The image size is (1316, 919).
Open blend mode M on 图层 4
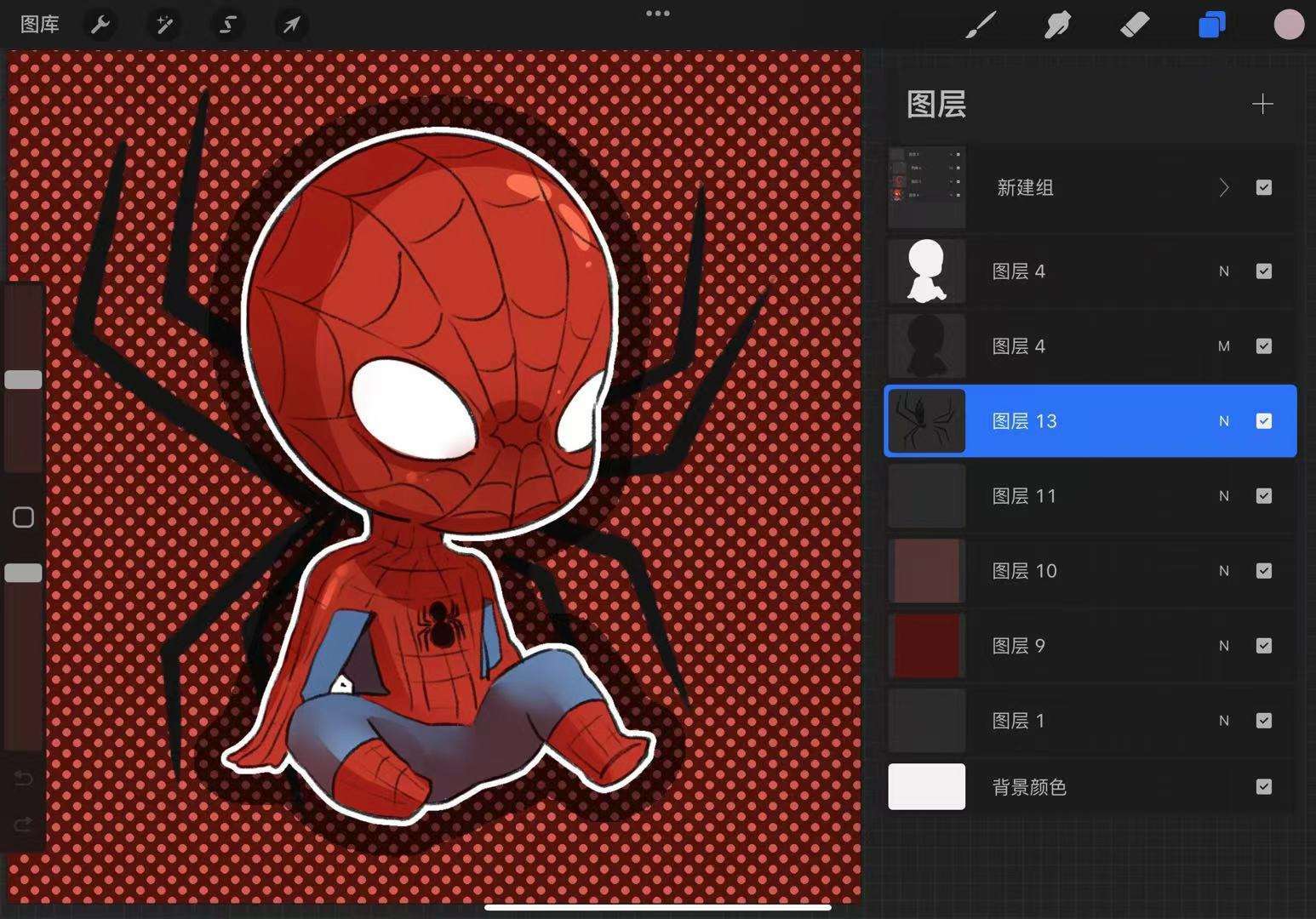[1224, 346]
